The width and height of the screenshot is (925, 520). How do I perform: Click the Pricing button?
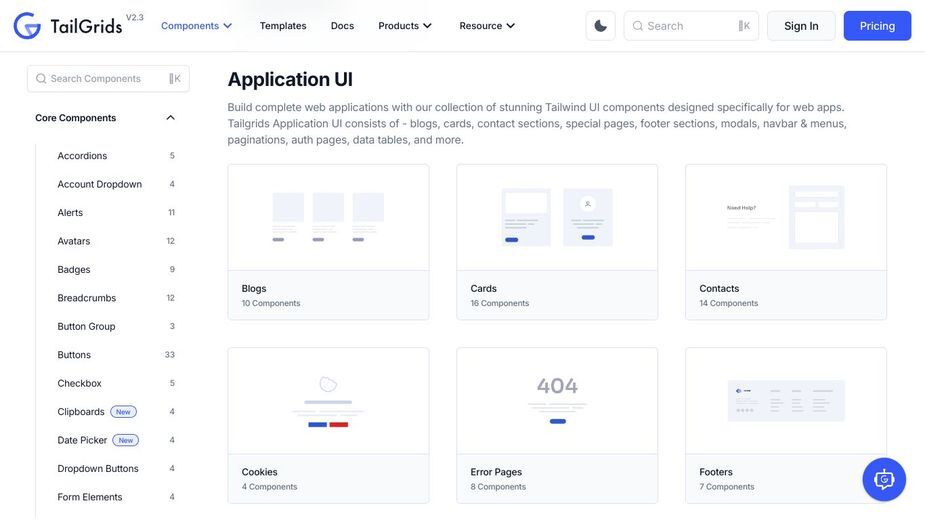tap(877, 26)
